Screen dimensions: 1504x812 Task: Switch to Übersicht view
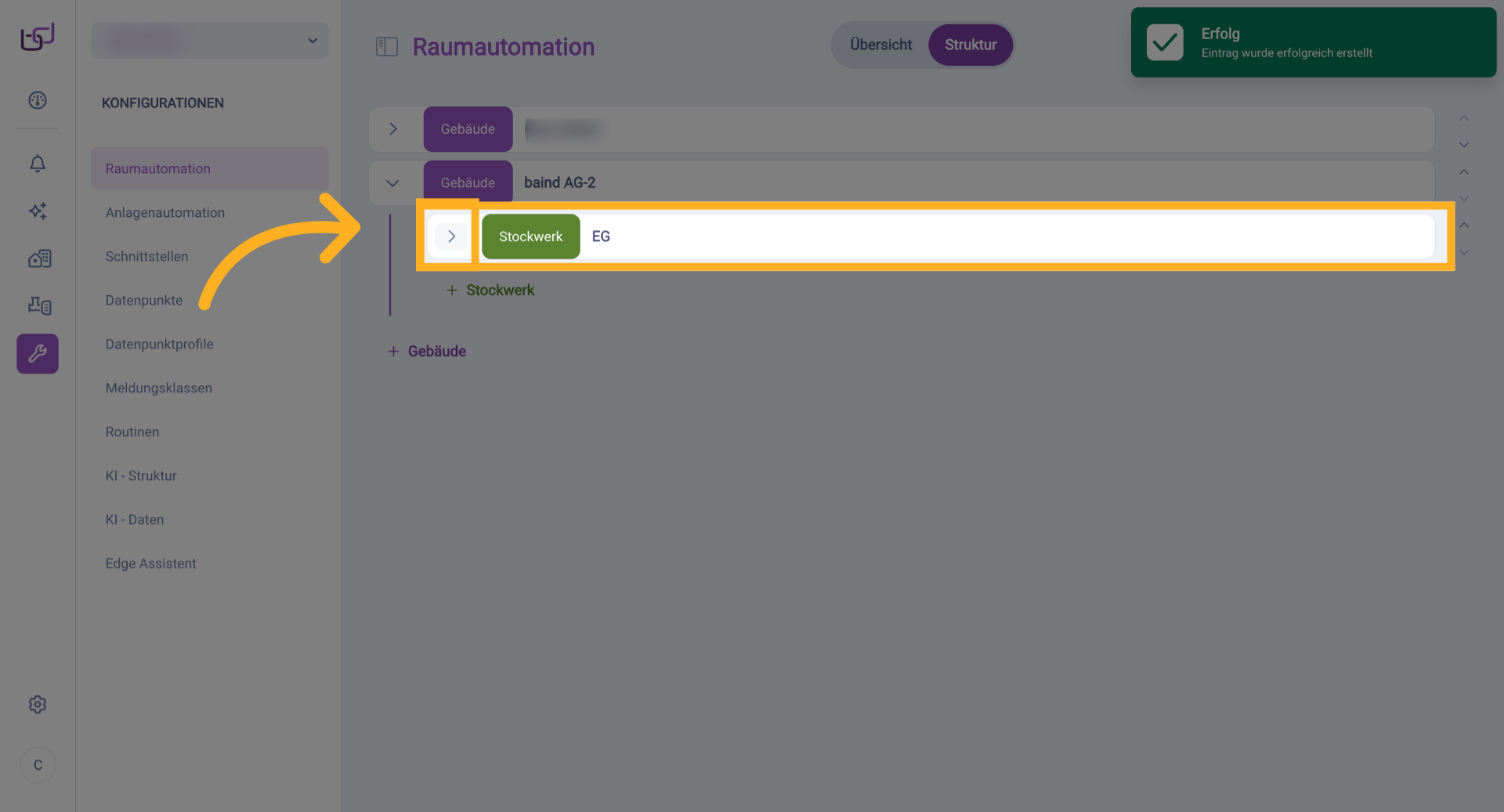[x=880, y=45]
